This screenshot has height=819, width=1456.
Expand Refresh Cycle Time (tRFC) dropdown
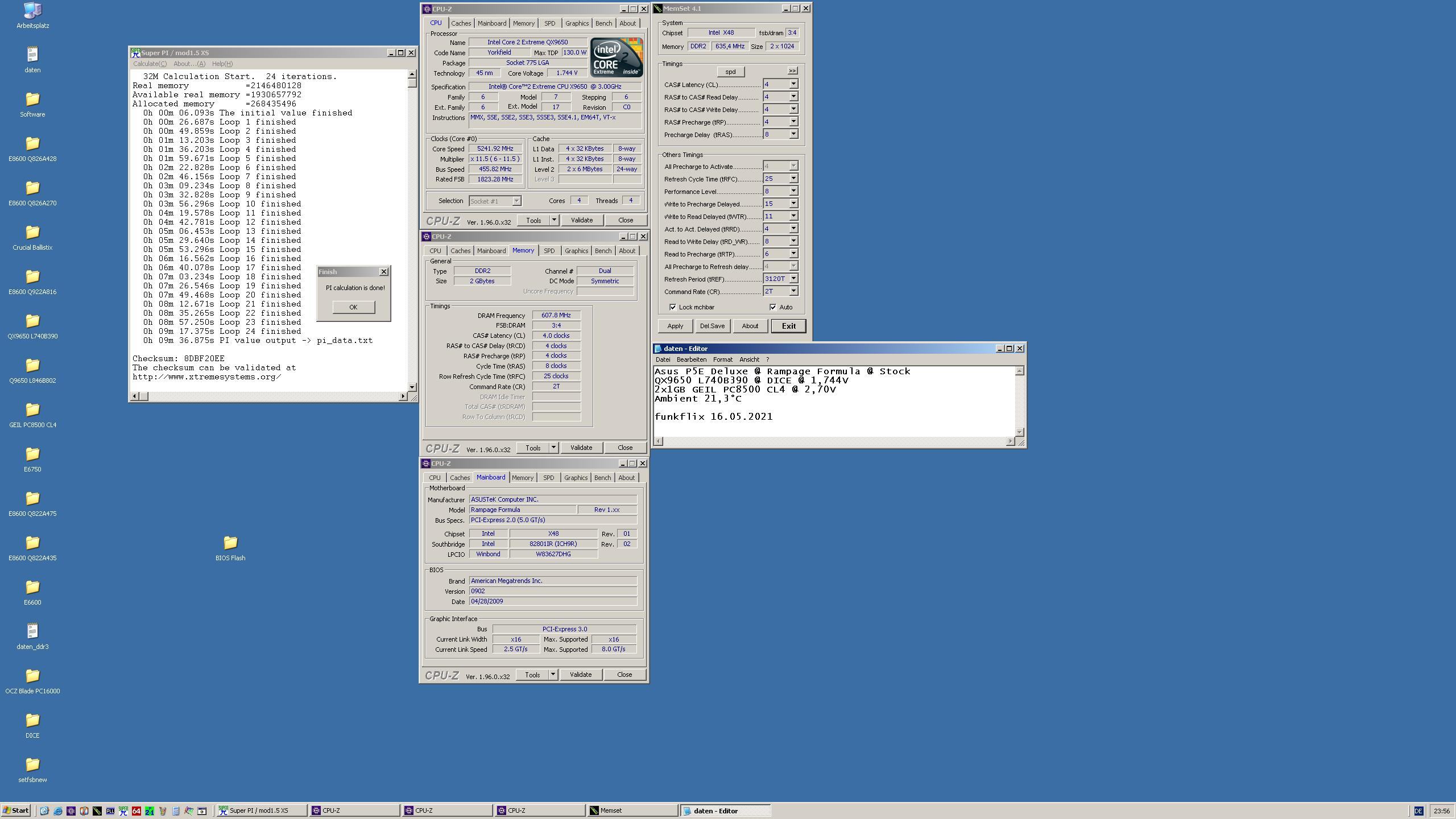click(x=793, y=179)
